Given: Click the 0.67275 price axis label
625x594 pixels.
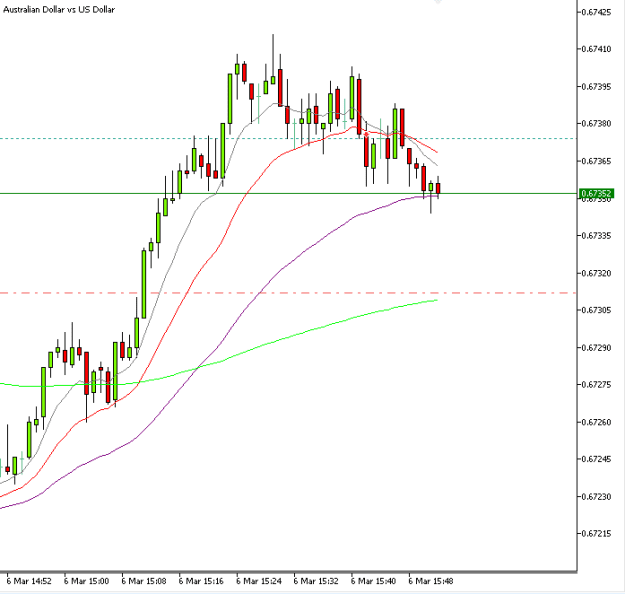Looking at the screenshot, I should click(x=596, y=385).
